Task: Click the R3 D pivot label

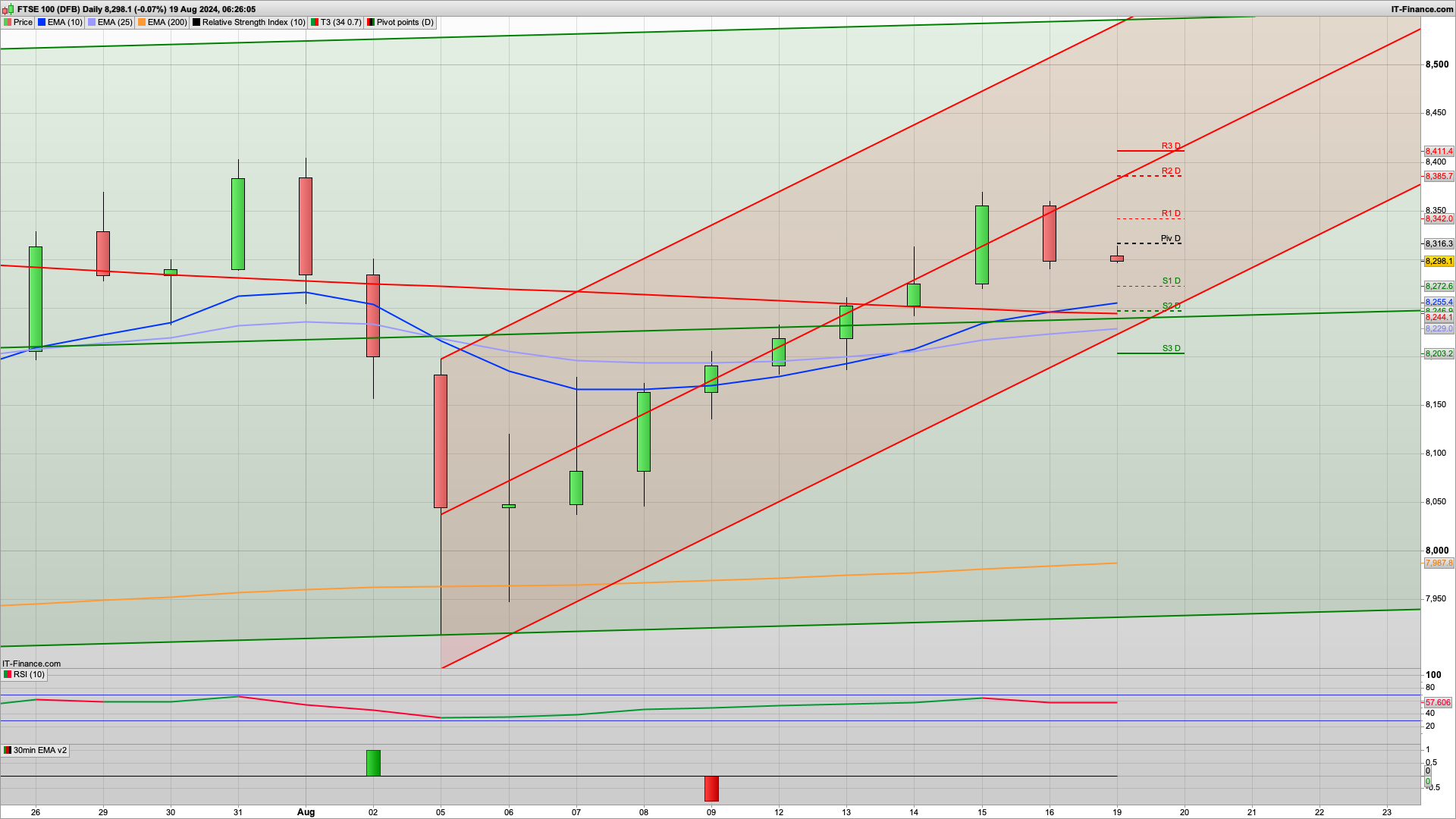Action: (x=1171, y=146)
